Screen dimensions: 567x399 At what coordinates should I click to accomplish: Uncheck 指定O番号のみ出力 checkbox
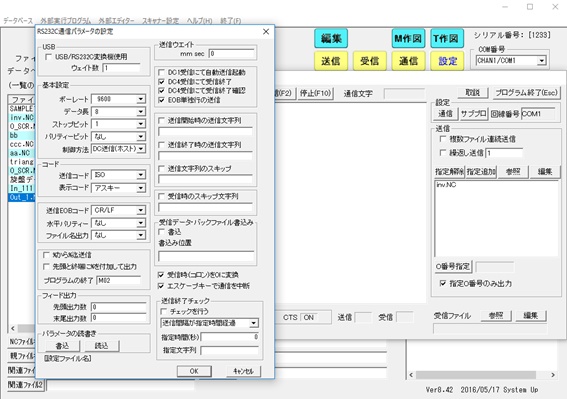click(x=442, y=283)
